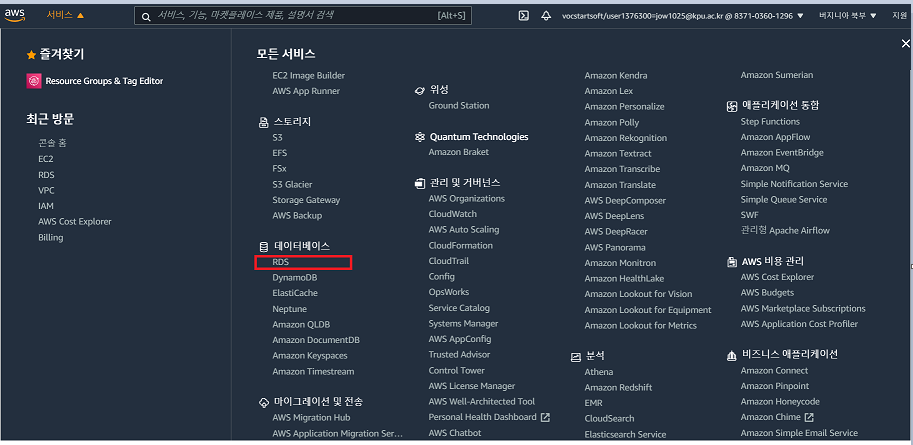Open EC2 Image Builder

pos(309,76)
